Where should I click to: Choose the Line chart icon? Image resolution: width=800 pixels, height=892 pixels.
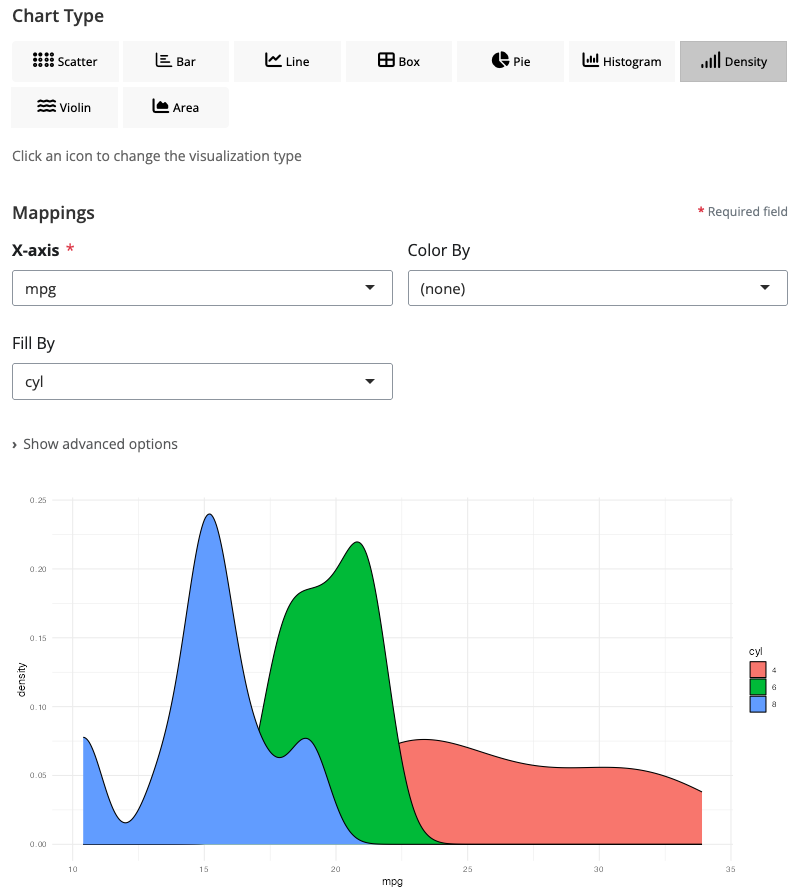point(287,61)
